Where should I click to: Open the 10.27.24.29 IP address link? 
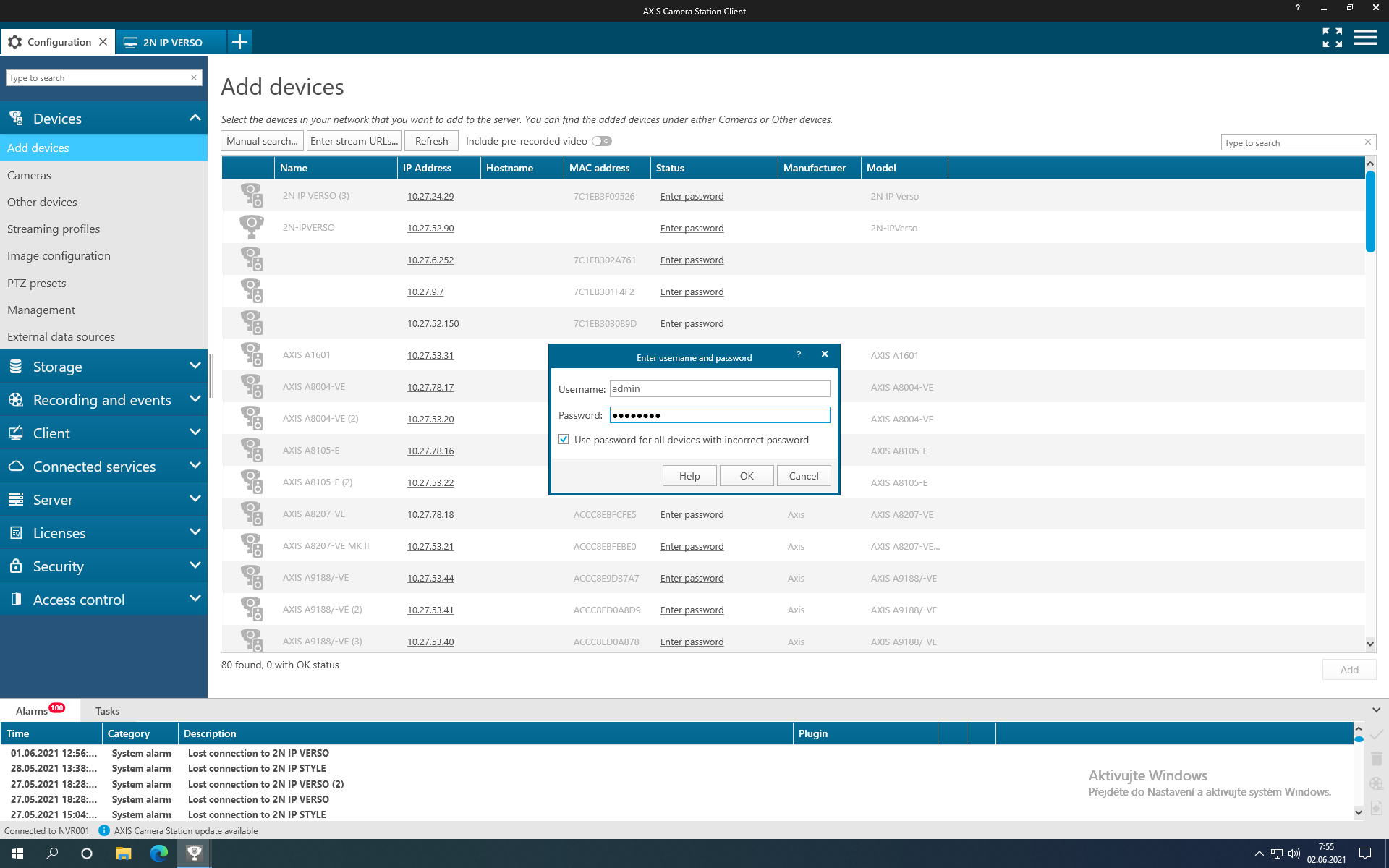(430, 196)
